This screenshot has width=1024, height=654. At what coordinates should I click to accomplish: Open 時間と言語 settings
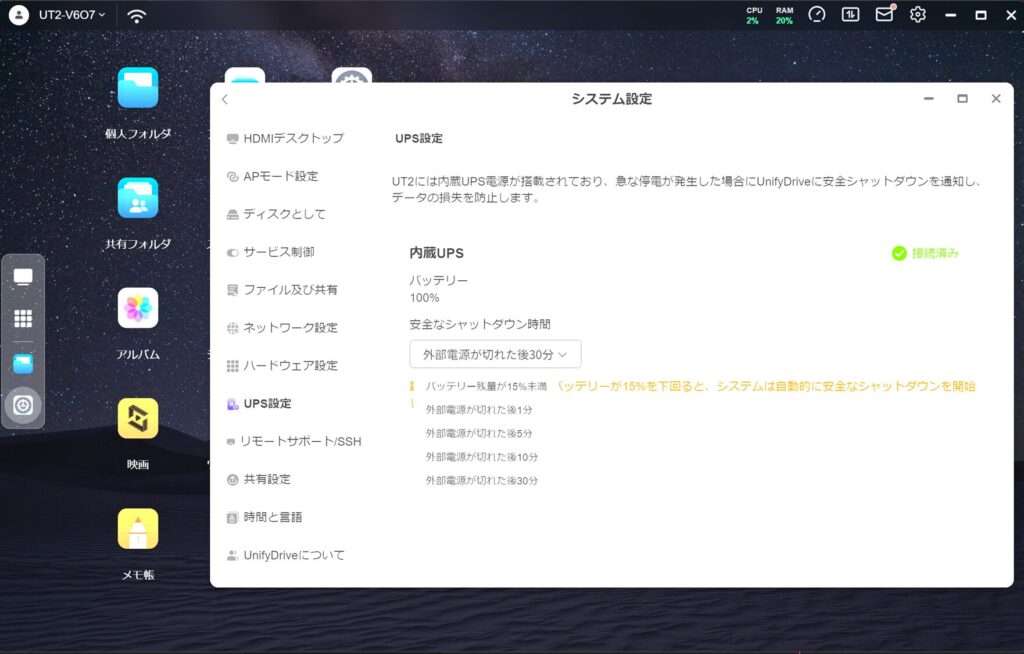(264, 517)
